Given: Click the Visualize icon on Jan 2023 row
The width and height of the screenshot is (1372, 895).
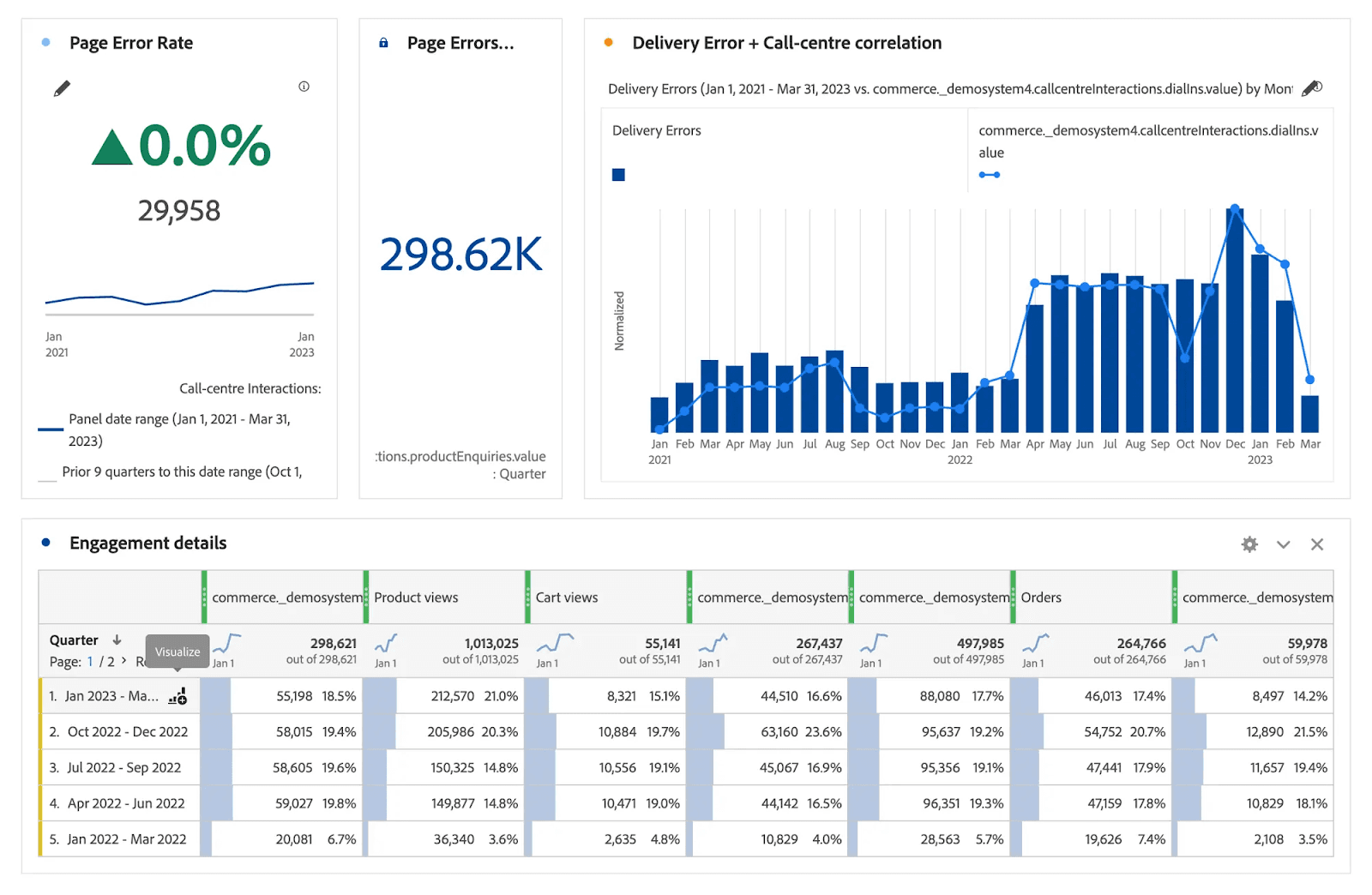Looking at the screenshot, I should click(x=178, y=698).
